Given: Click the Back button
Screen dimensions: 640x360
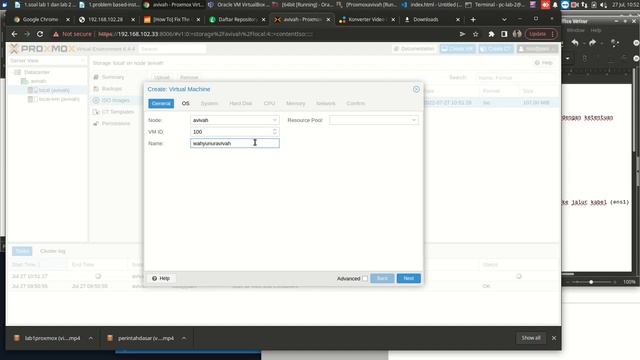Looking at the screenshot, I should coord(382,278).
